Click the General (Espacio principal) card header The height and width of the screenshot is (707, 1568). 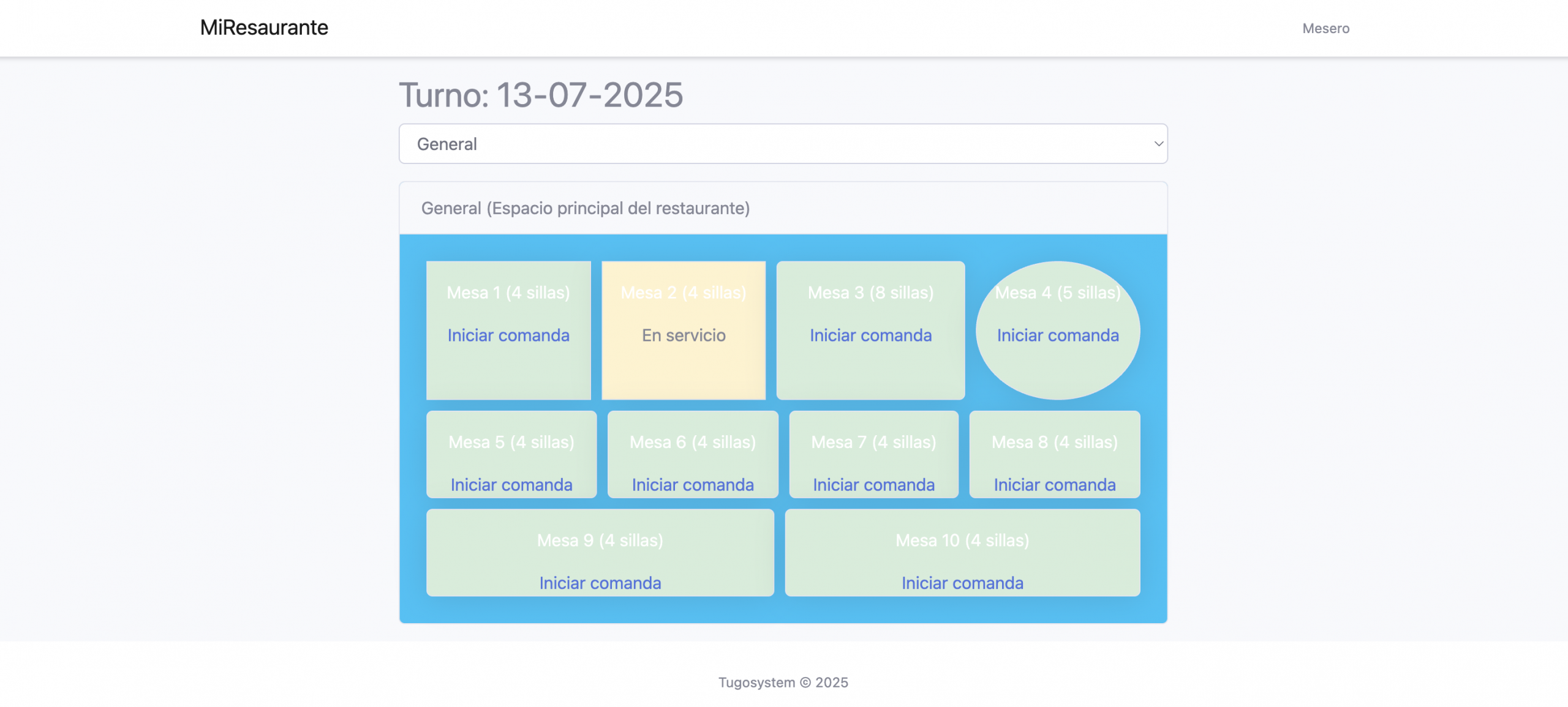tap(585, 208)
